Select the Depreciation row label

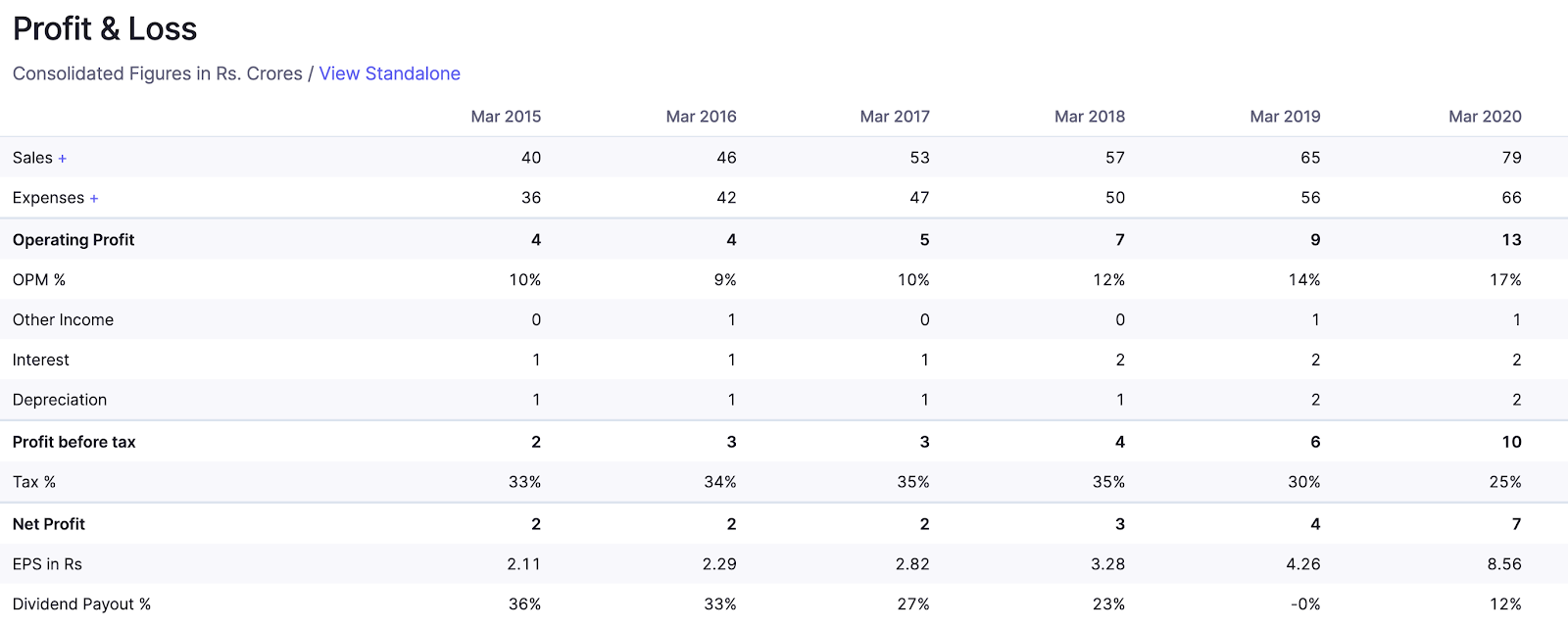(60, 400)
